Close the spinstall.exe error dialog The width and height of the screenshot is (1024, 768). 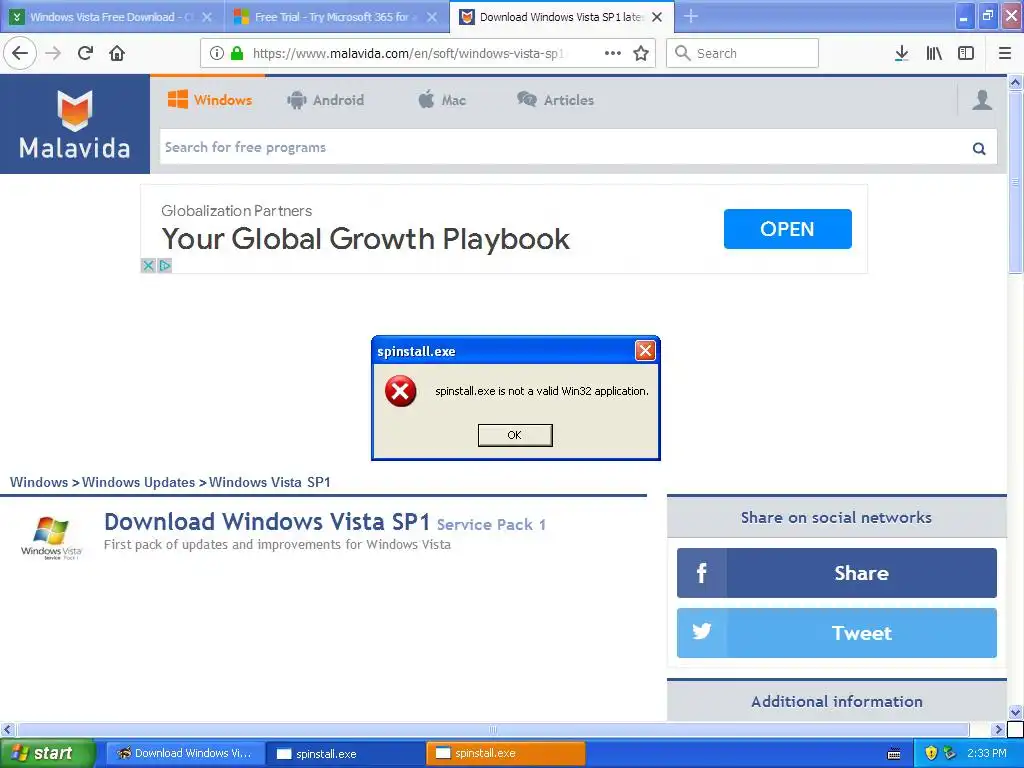pyautogui.click(x=645, y=351)
